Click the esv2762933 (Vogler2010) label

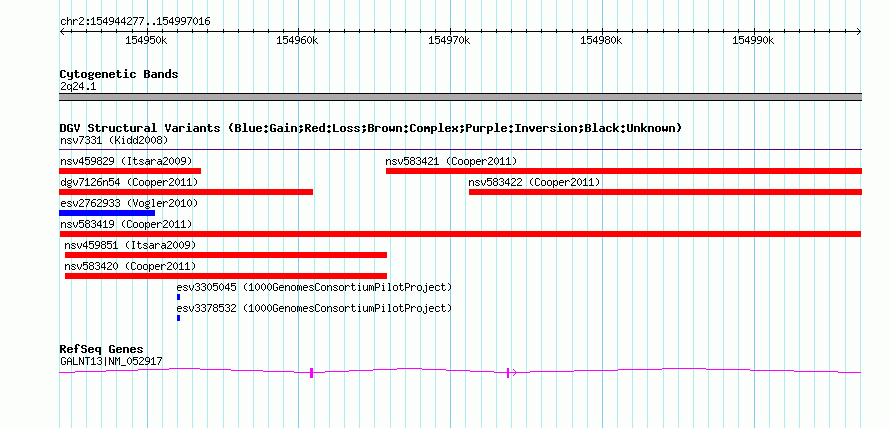(129, 203)
